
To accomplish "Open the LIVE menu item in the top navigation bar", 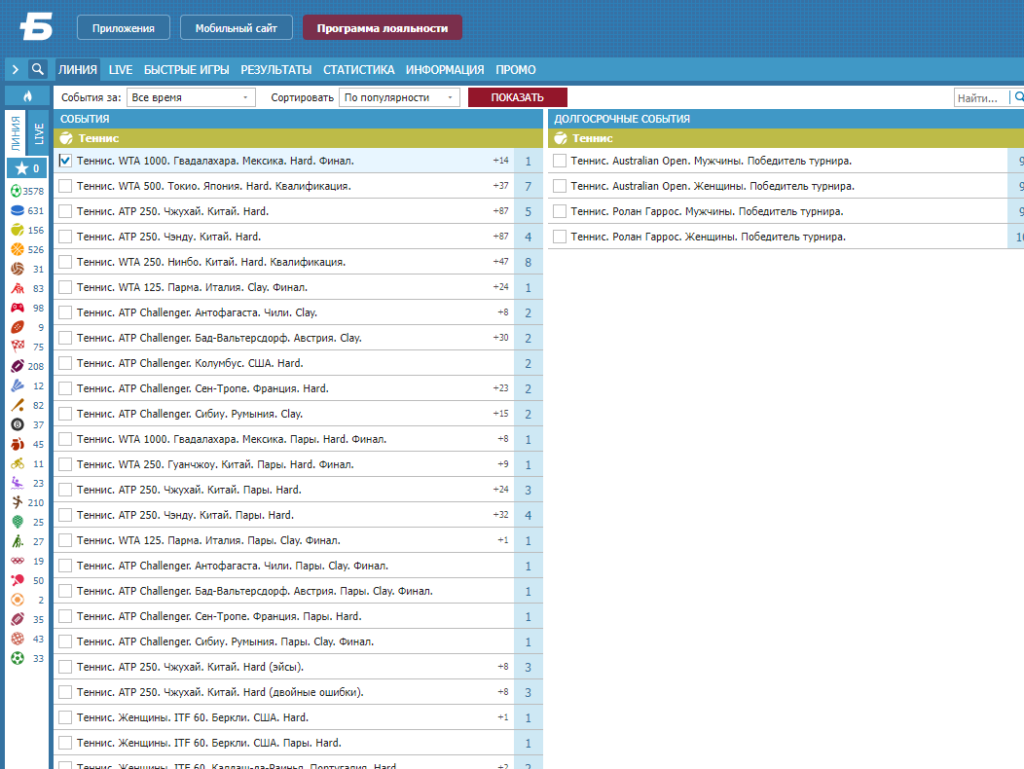I will [x=120, y=70].
